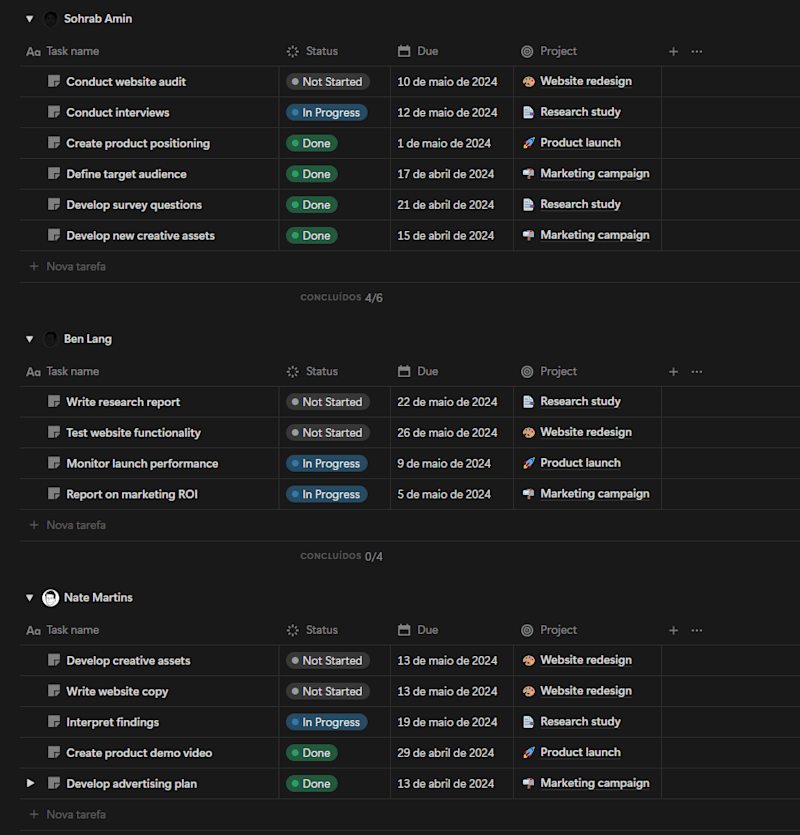Viewport: 800px width, 835px height.
Task: Open more column options in Nate Martins' table
Action: [697, 631]
